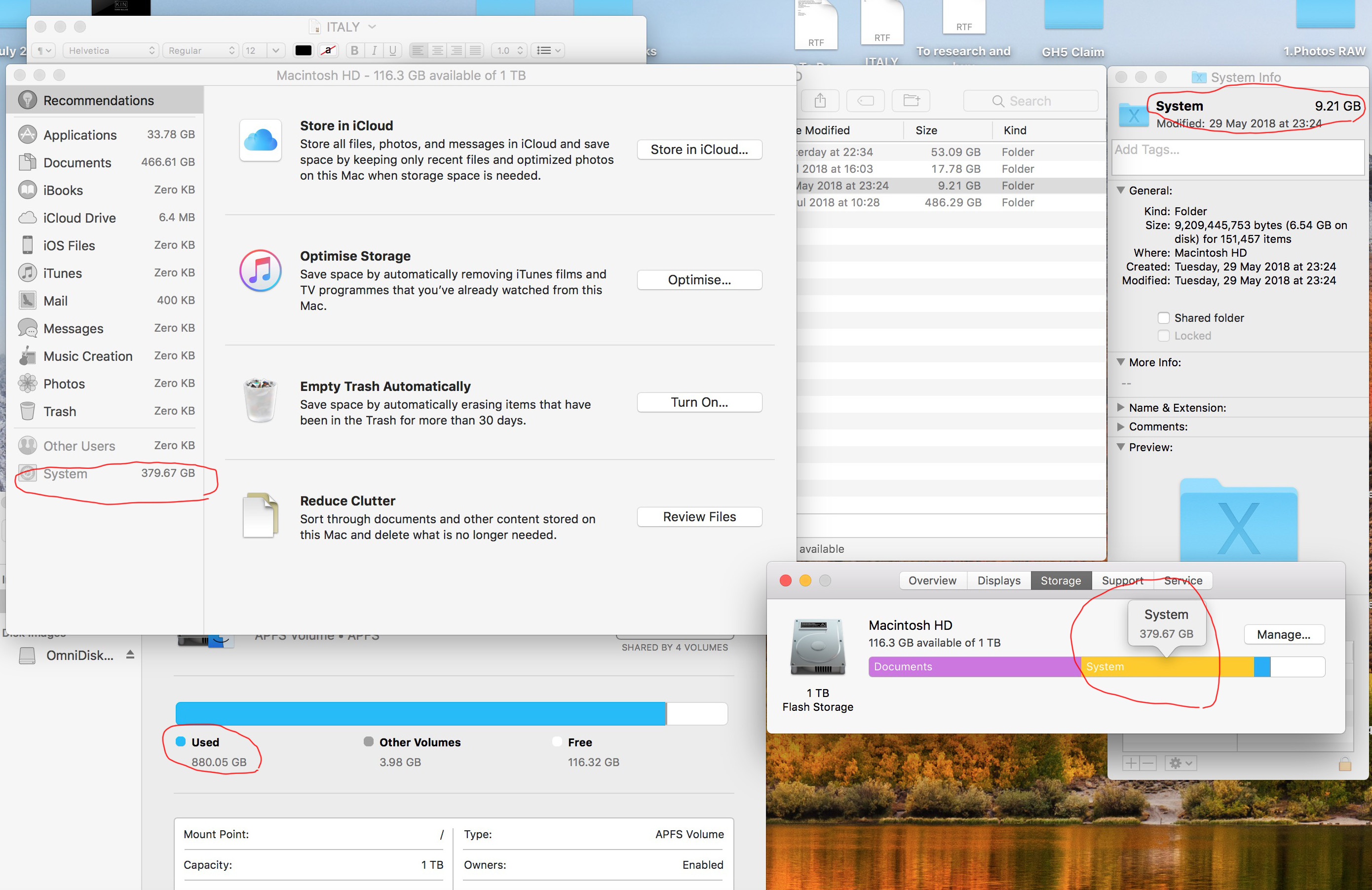Screen dimensions: 1372x890
Task: Switch to the Service tab
Action: (x=1183, y=580)
